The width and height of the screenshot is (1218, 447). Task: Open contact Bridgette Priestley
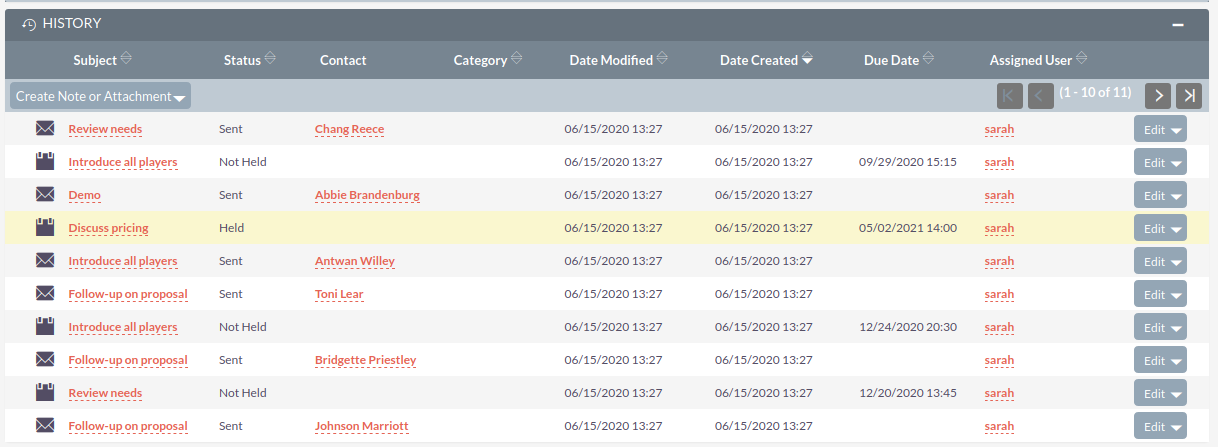[x=365, y=360]
